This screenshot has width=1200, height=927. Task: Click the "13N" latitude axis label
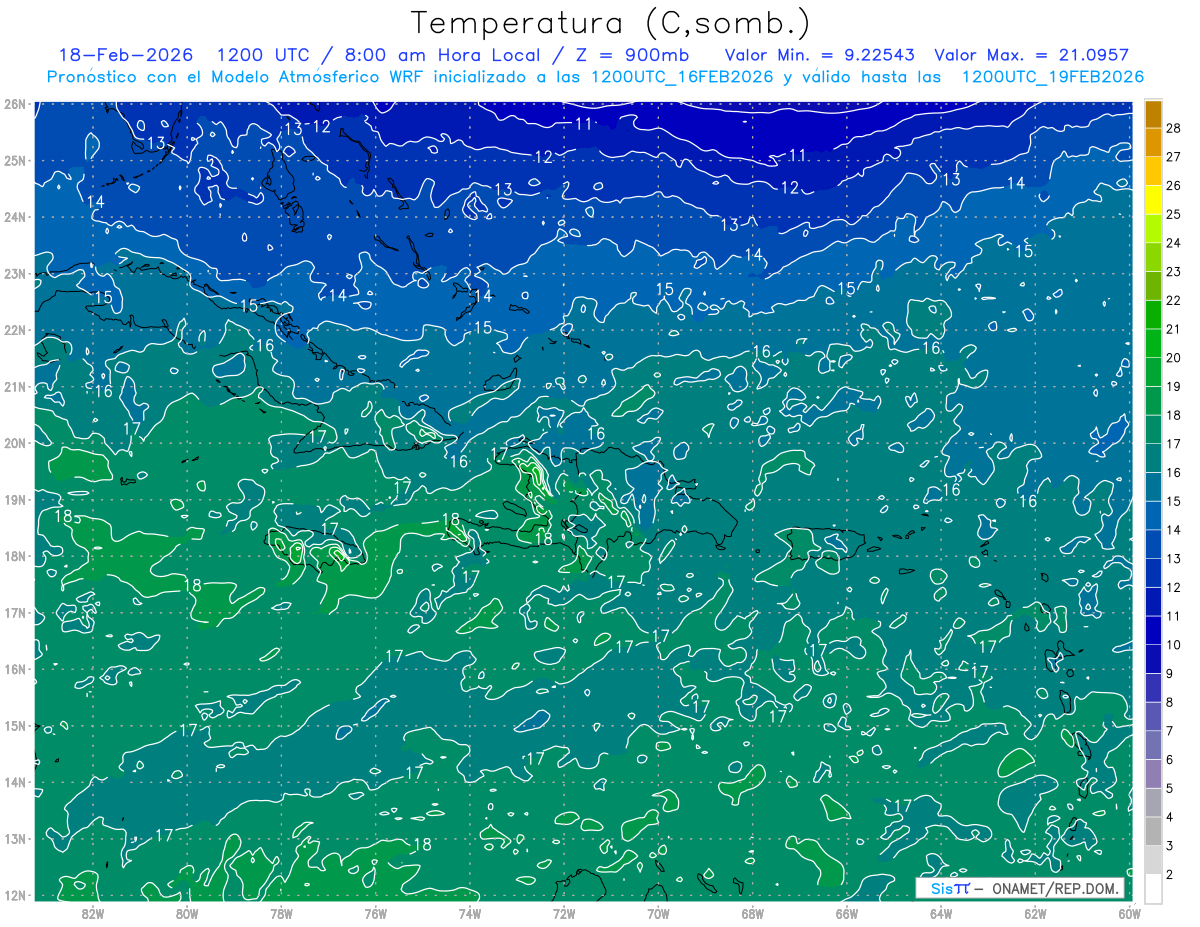pos(15,838)
